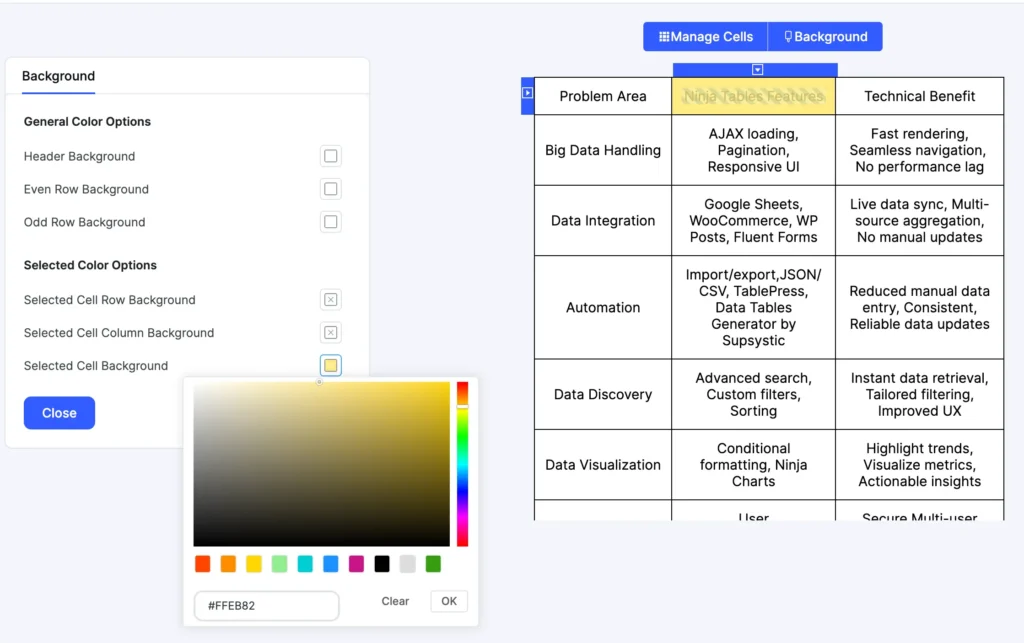The height and width of the screenshot is (643, 1024).
Task: Select the magenta preset color swatch
Action: point(356,564)
